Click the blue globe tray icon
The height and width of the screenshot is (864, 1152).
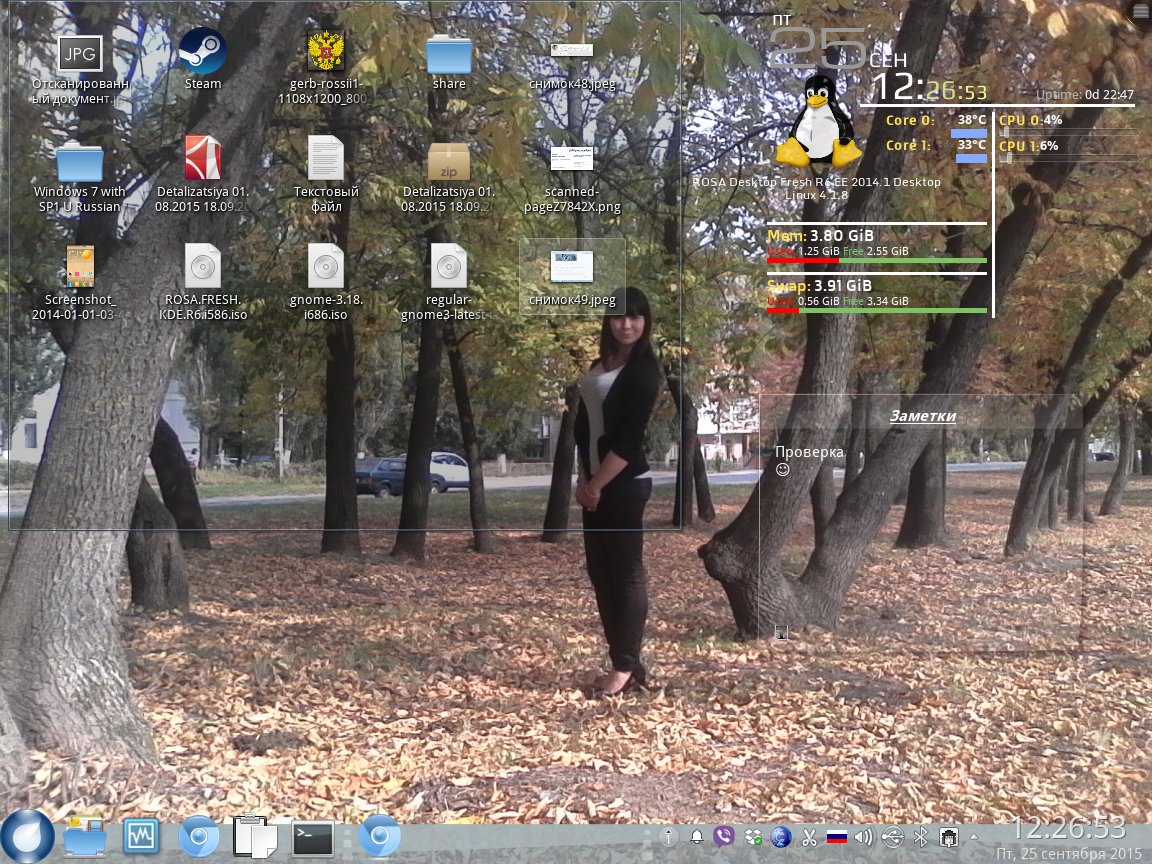point(781,836)
